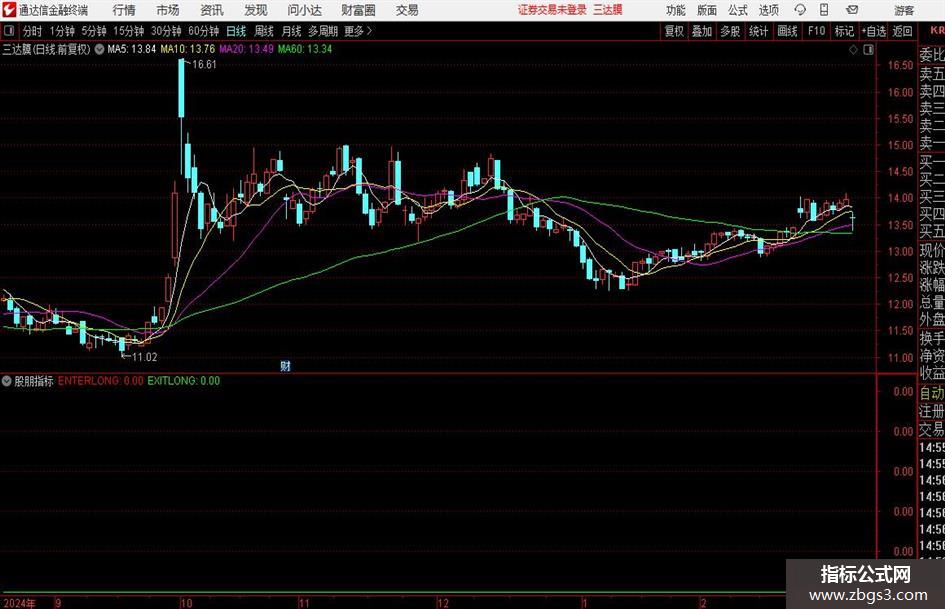
Task: Switch to 月线 monthly tab
Action: tap(291, 31)
